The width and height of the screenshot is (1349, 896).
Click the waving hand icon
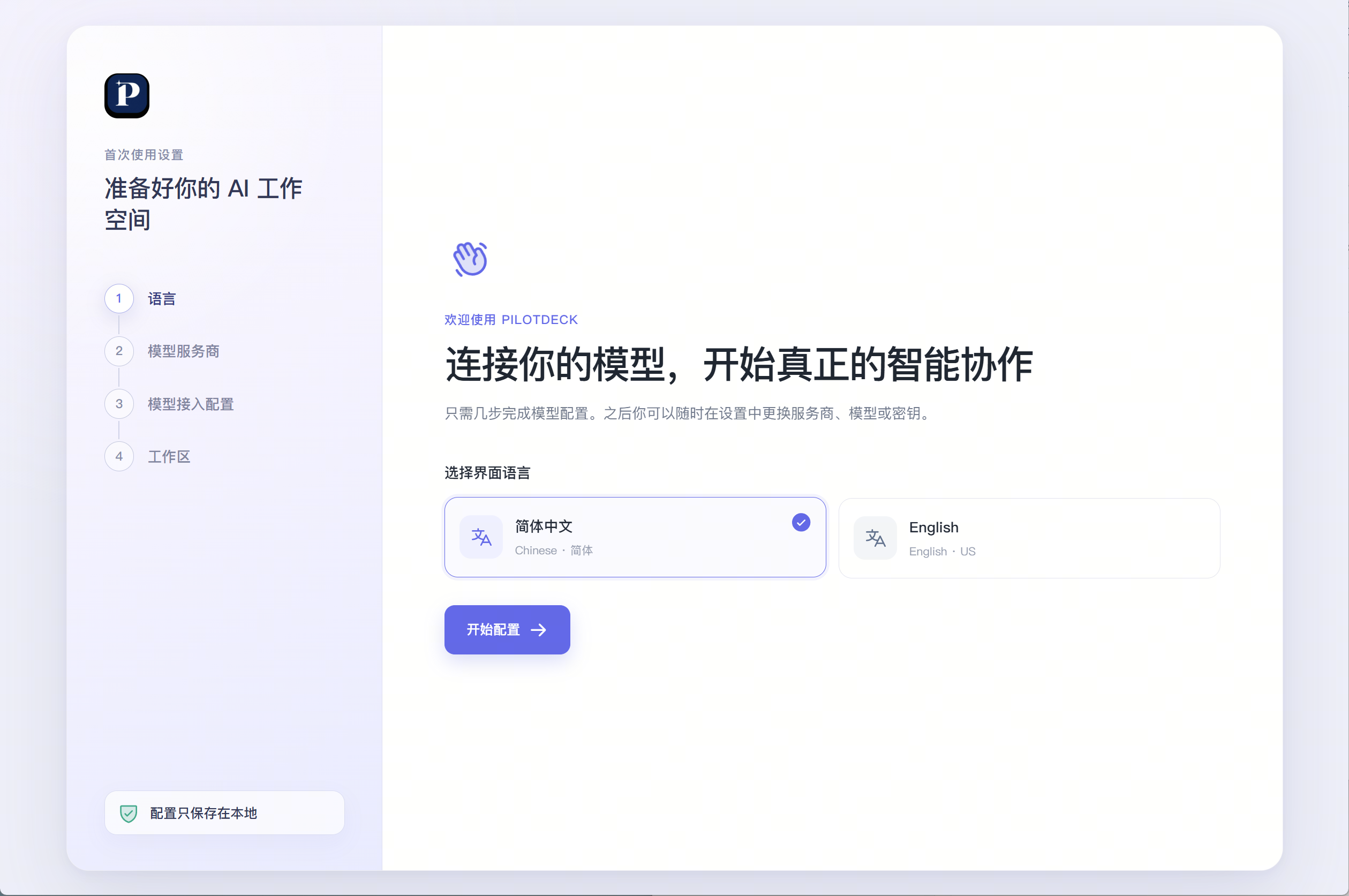(x=470, y=259)
